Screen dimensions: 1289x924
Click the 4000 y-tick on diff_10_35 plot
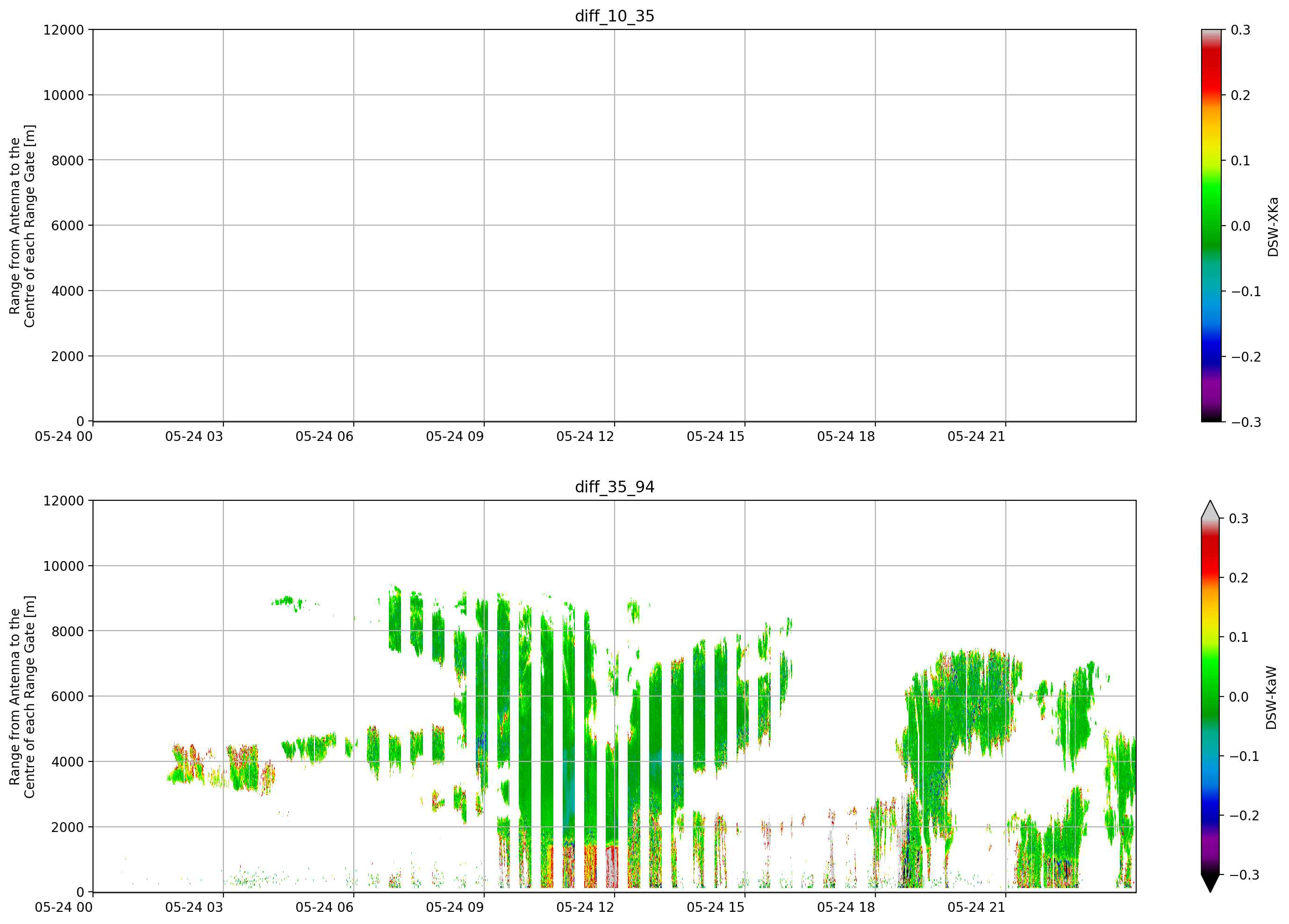[x=68, y=291]
